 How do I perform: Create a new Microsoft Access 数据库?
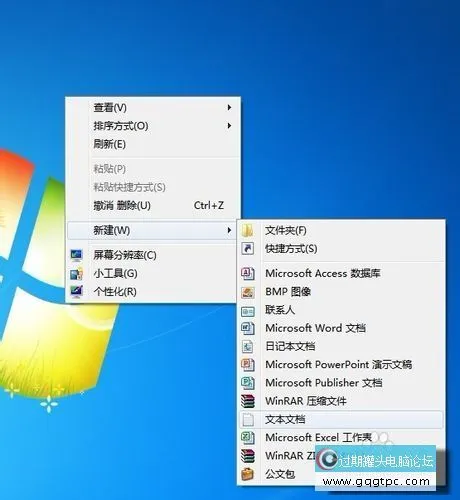click(x=341, y=273)
